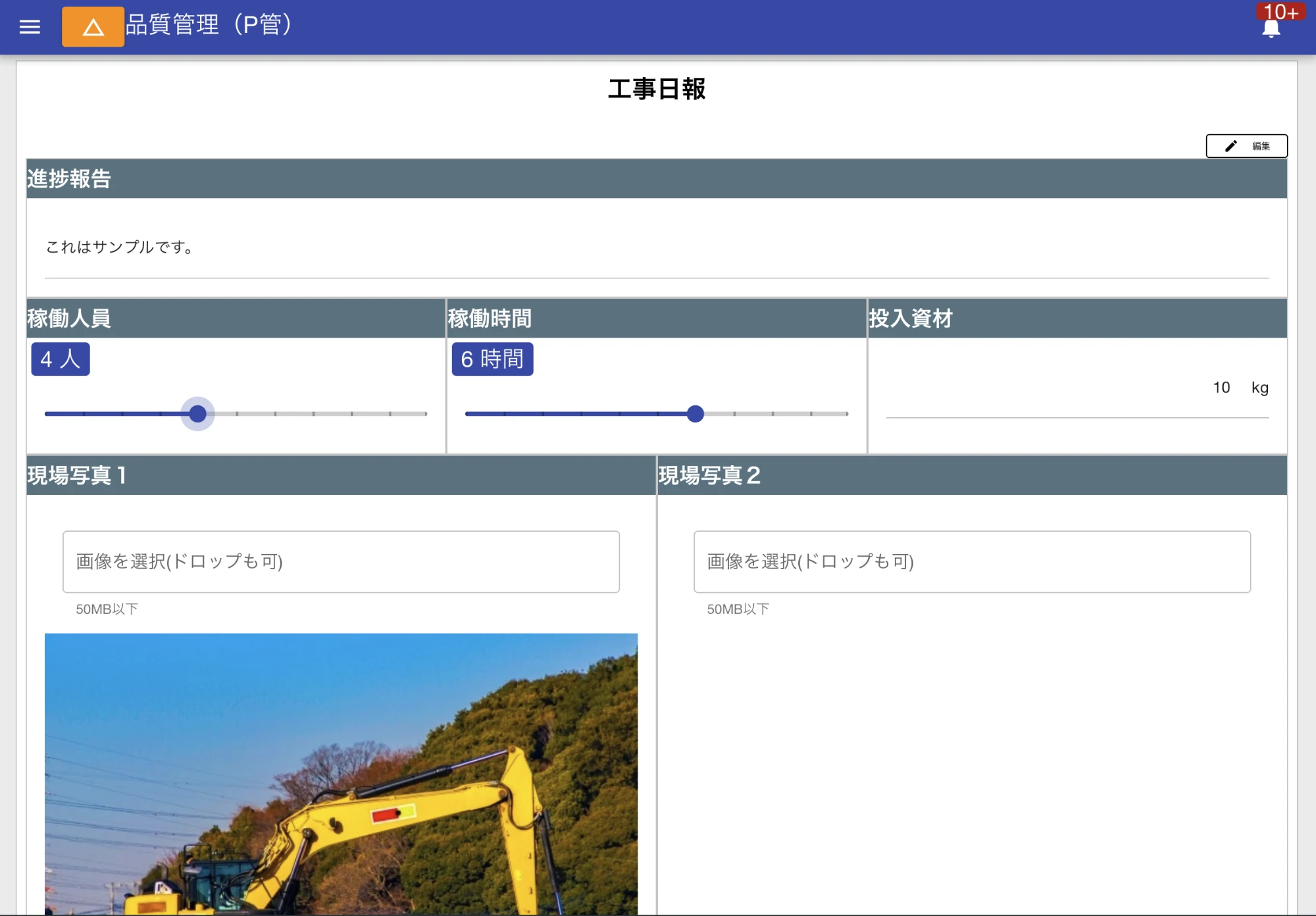Open the 画像を選択 picker under 現場写真２
This screenshot has width=1316, height=916.
point(972,562)
